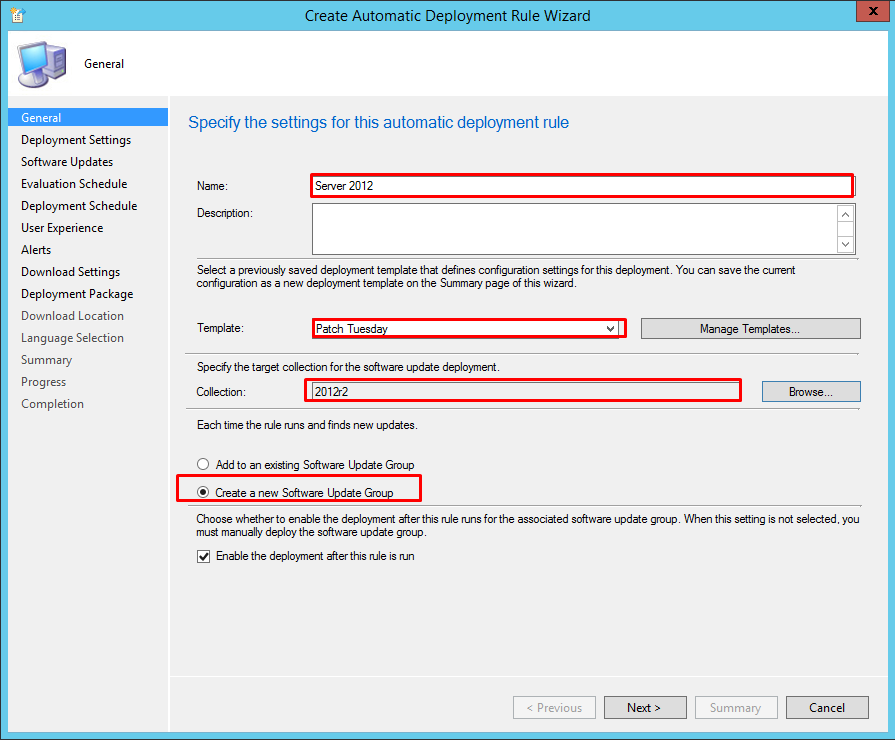Toggle Enable the deployment after rule is run
The height and width of the screenshot is (740, 895).
point(204,556)
